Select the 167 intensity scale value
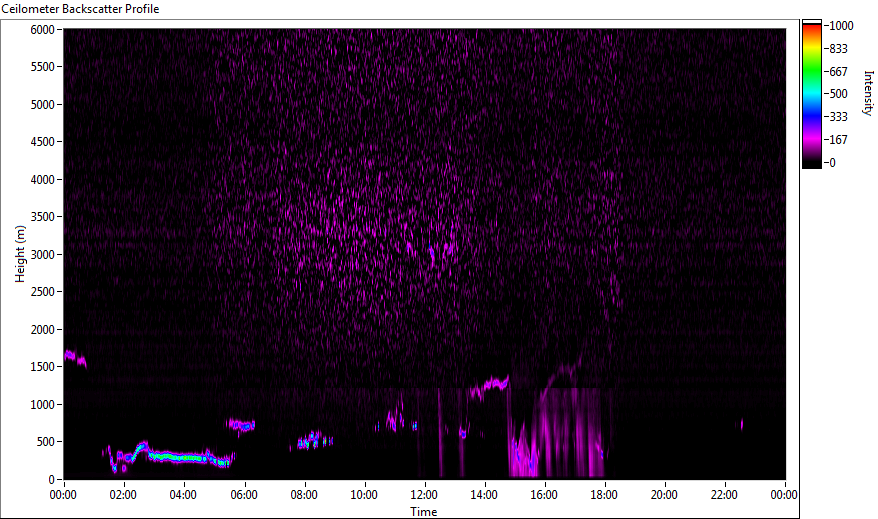The height and width of the screenshot is (519, 878). (838, 140)
